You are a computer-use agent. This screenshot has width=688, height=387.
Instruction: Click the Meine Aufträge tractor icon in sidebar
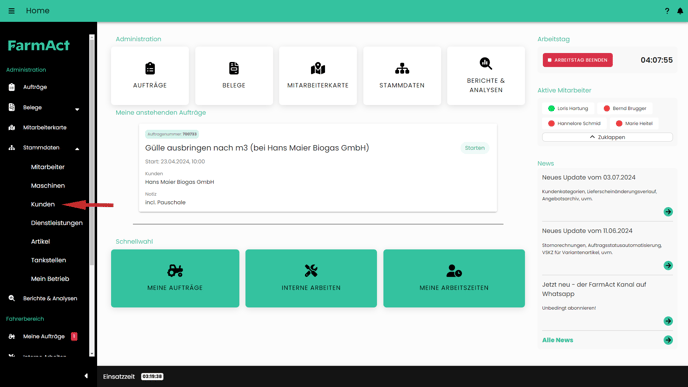point(12,337)
